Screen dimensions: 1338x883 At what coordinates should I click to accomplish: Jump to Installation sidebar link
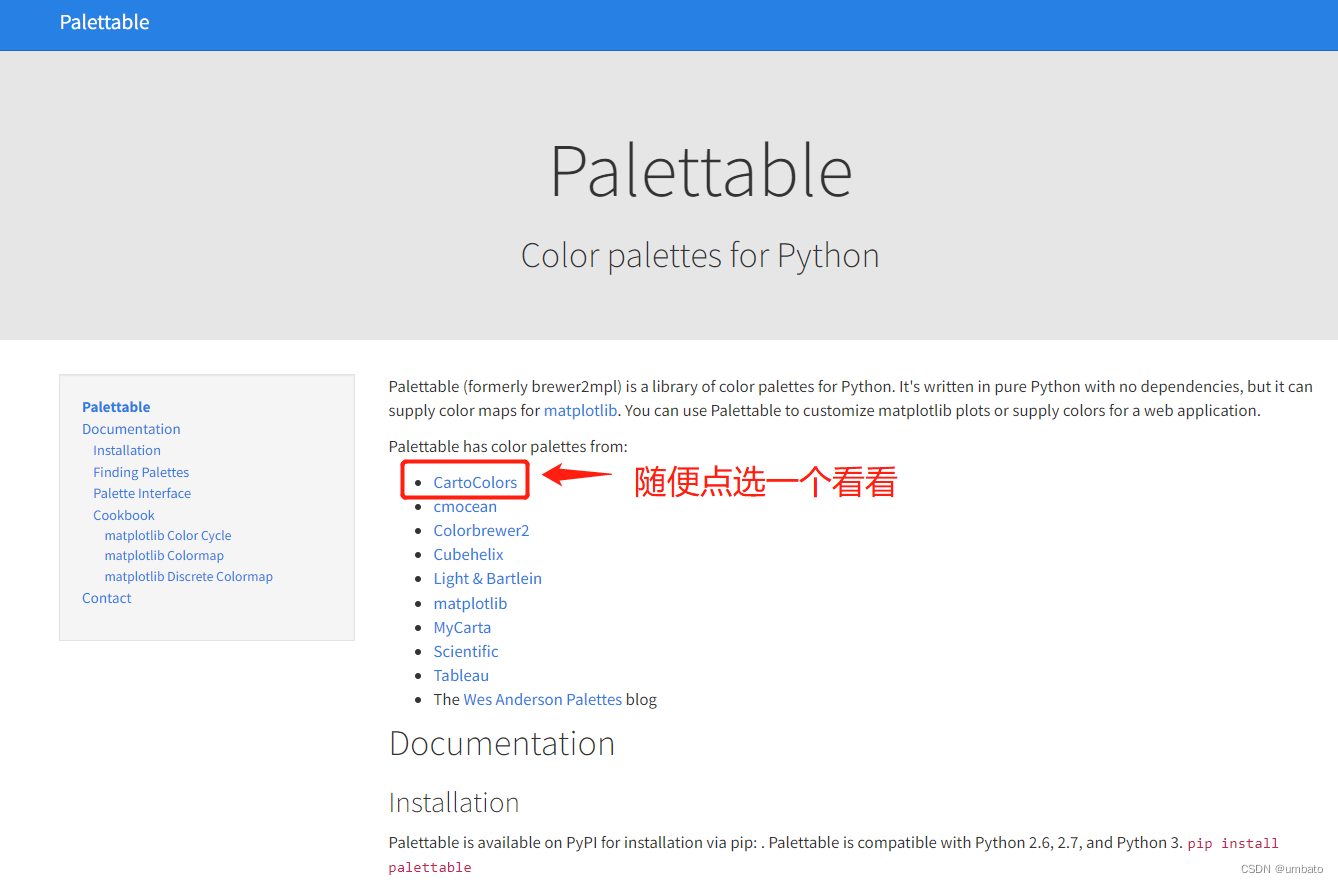coord(127,450)
